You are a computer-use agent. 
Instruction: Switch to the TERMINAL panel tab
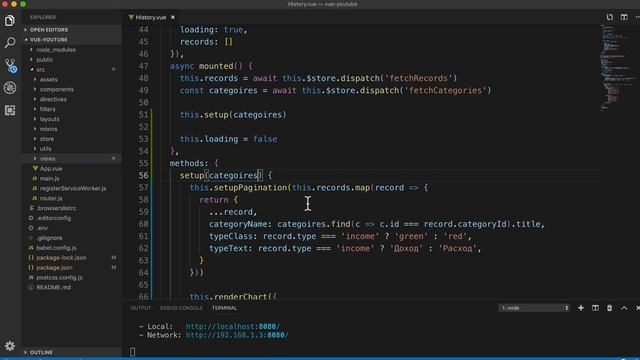[x=224, y=308]
